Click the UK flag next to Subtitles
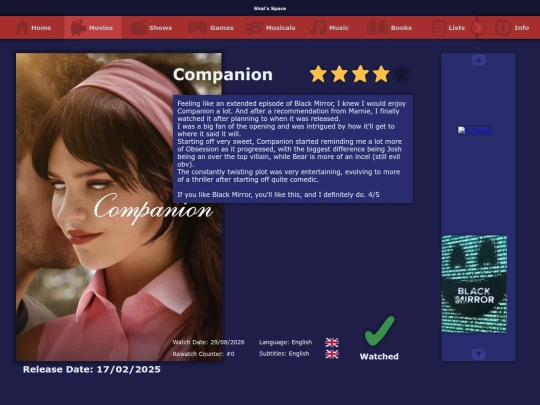The width and height of the screenshot is (540, 405). [332, 354]
